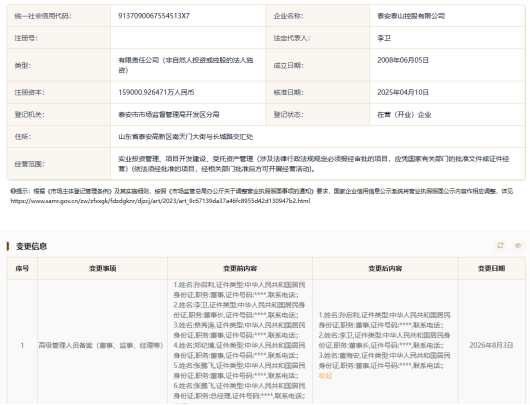Click the 注册资本 label
530x405 pixels.
pyautogui.click(x=29, y=92)
